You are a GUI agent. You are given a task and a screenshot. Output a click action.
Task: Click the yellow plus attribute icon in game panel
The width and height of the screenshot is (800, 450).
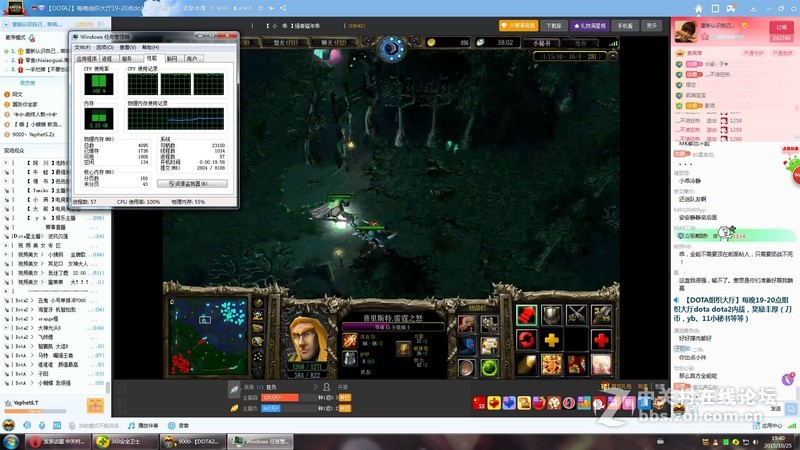[x=551, y=340]
